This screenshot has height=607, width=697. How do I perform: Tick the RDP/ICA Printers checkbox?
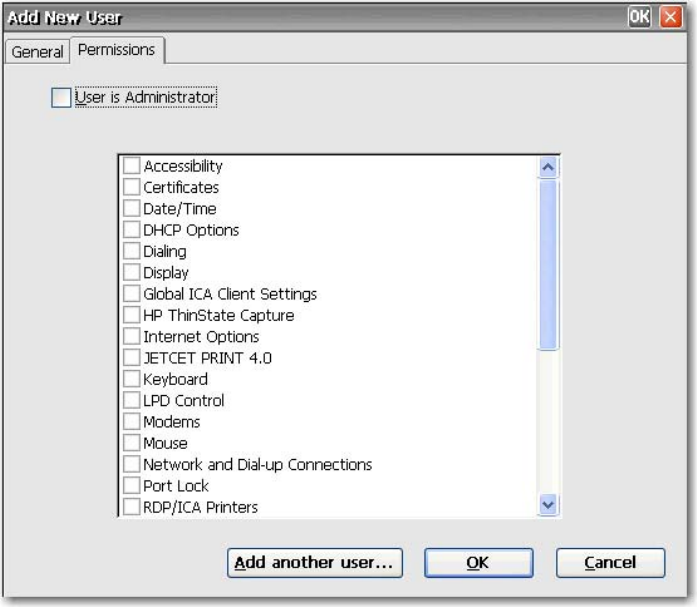(132, 507)
